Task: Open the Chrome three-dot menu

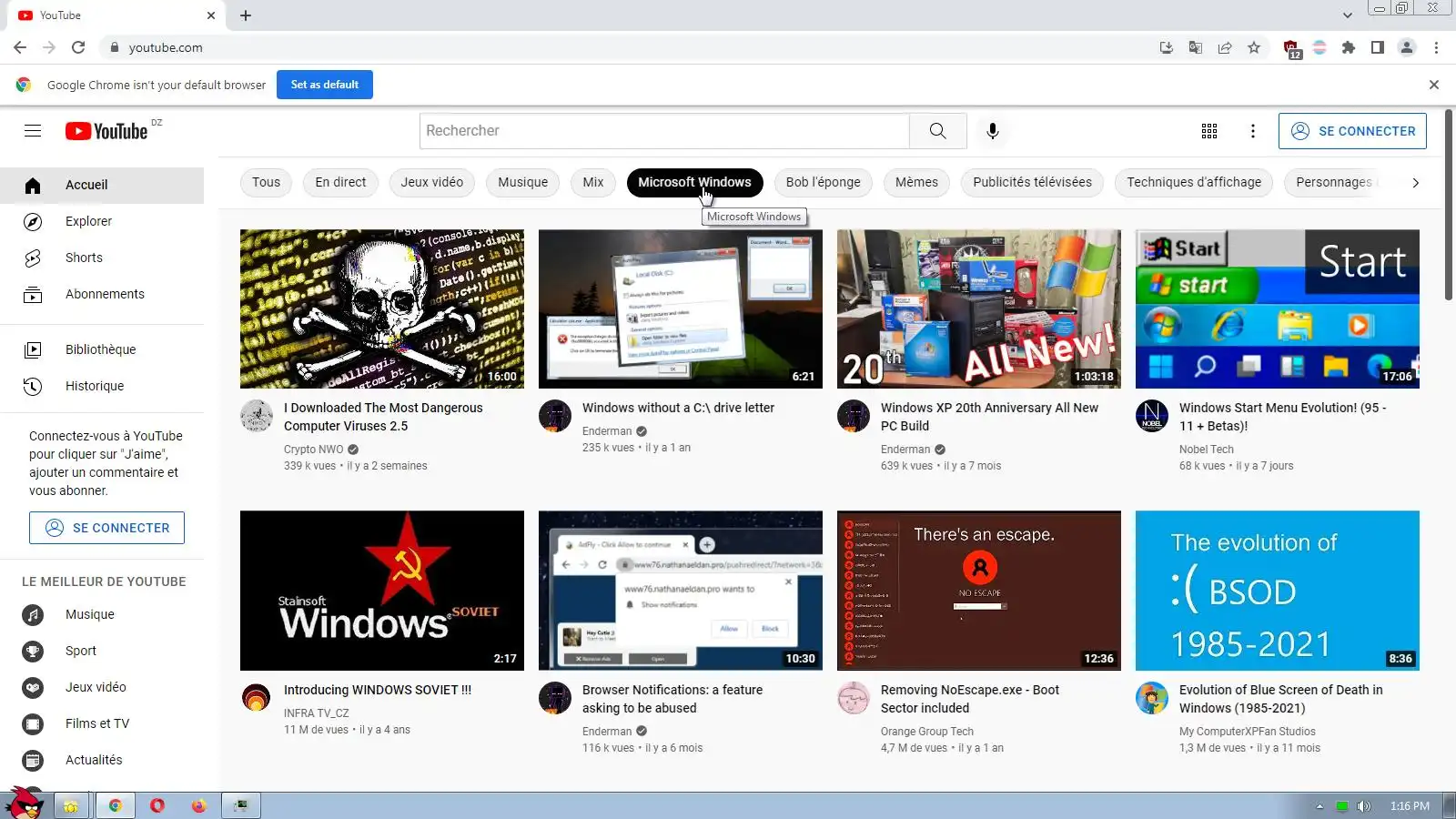Action: click(1436, 47)
